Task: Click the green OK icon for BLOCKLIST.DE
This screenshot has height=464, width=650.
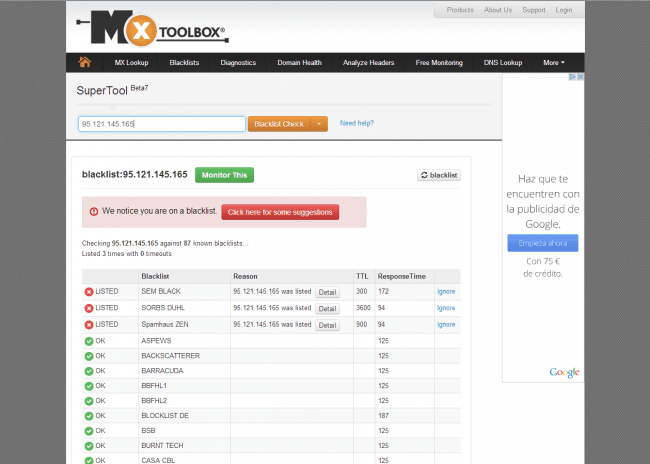Action: tap(89, 416)
